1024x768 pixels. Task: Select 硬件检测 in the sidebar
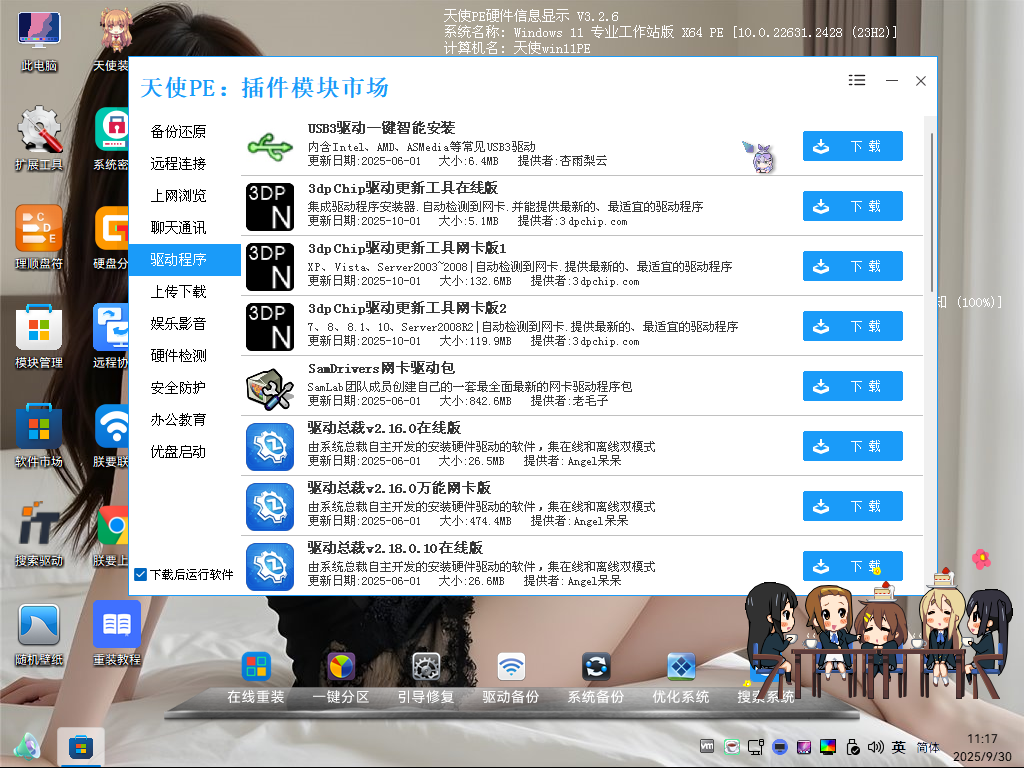click(179, 356)
